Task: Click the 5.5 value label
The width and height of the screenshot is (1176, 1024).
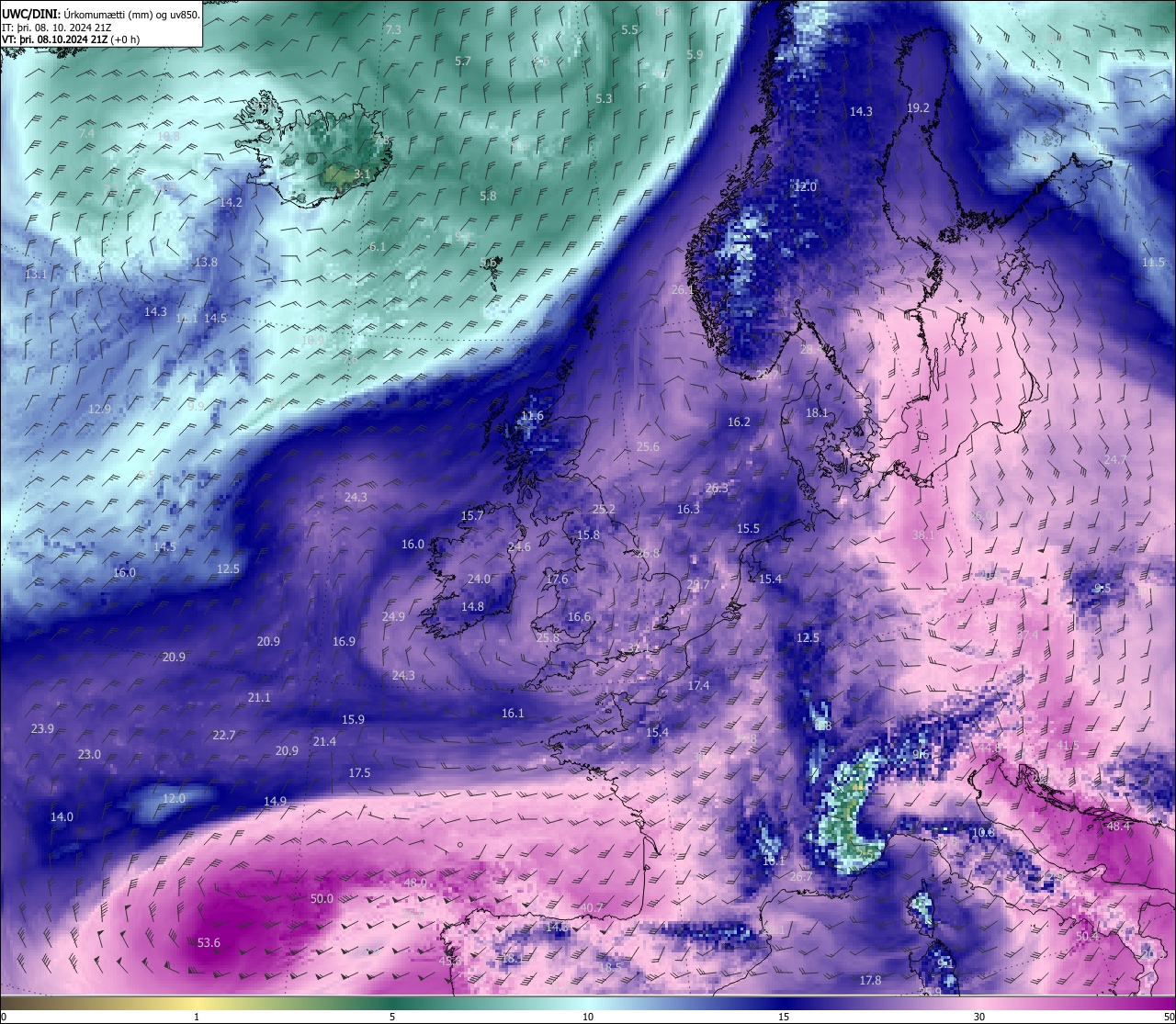Action: coord(629,29)
